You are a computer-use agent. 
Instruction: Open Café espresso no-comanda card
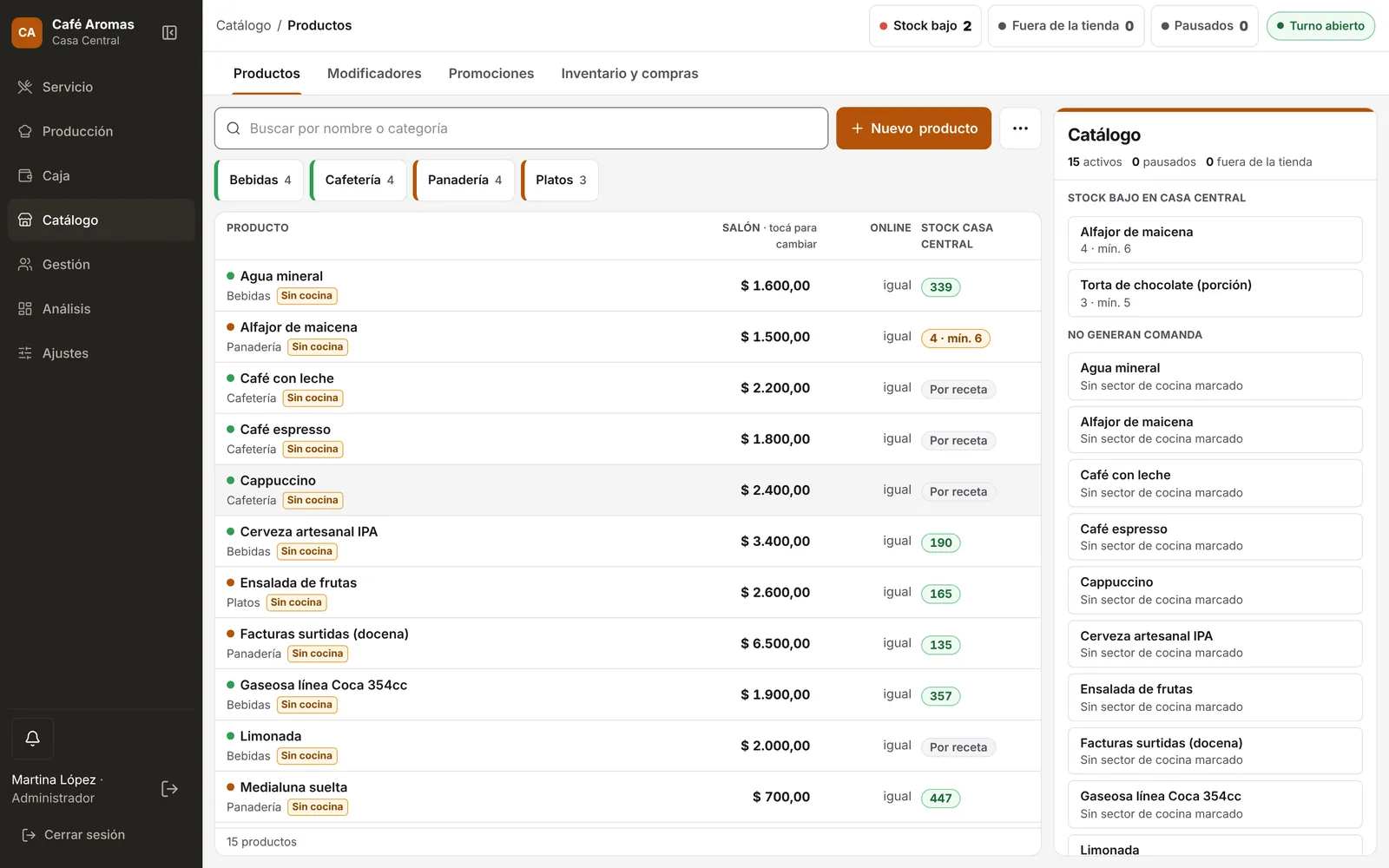pyautogui.click(x=1215, y=537)
